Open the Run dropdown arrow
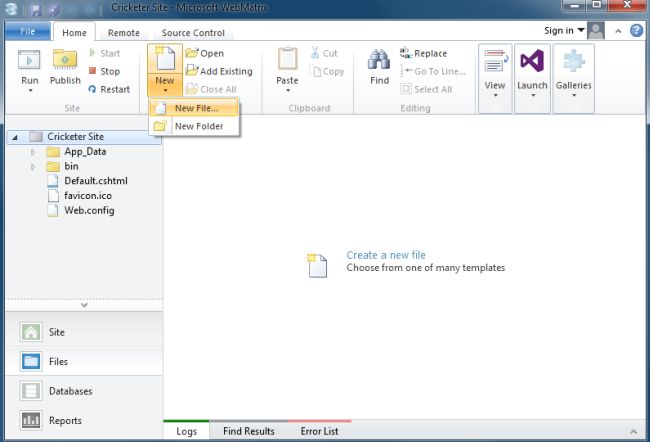The image size is (650, 442). [30, 90]
